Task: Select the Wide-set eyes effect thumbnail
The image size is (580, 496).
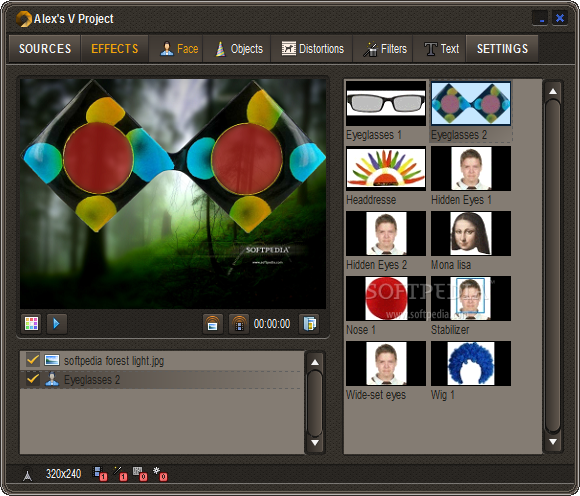Action: [x=386, y=363]
